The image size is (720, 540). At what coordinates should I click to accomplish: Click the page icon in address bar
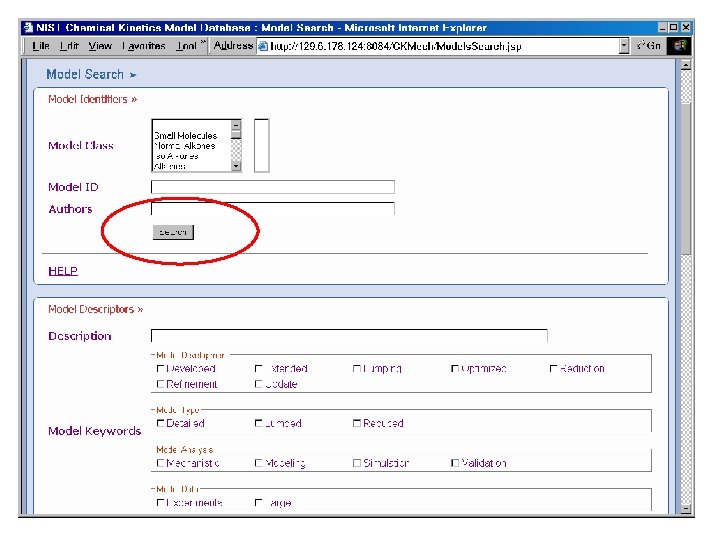[263, 46]
